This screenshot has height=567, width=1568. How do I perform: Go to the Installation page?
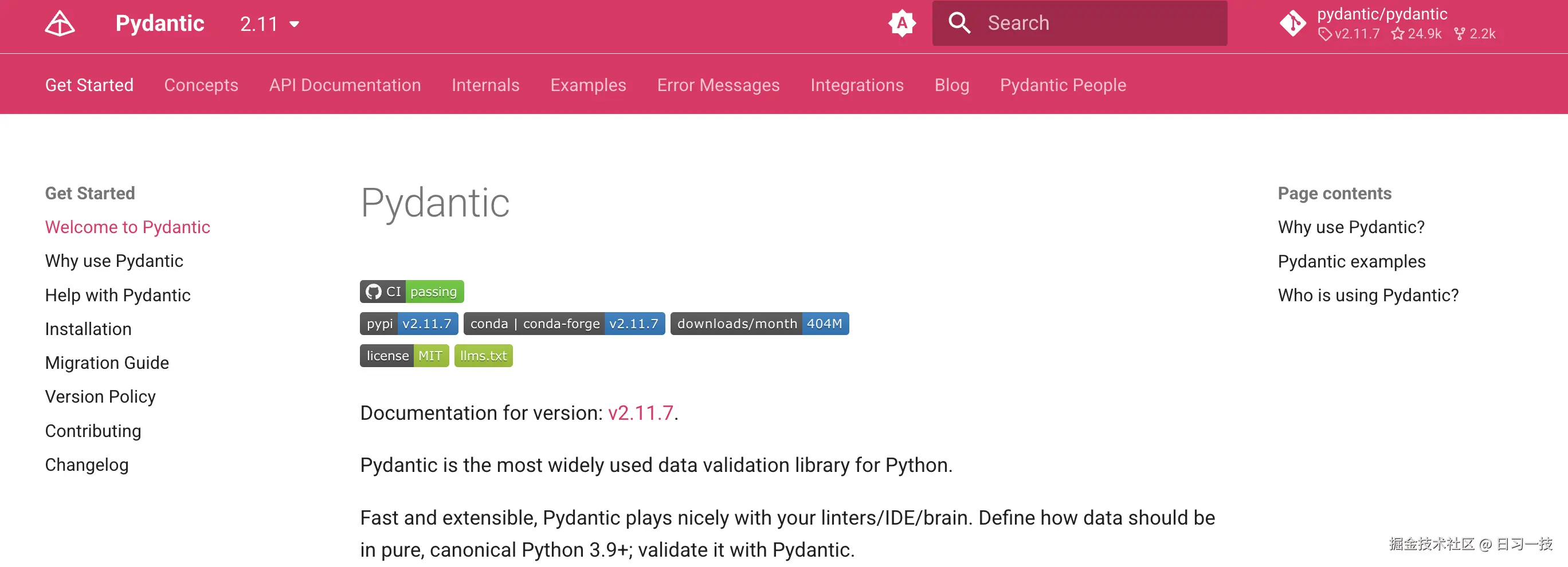[x=88, y=329]
